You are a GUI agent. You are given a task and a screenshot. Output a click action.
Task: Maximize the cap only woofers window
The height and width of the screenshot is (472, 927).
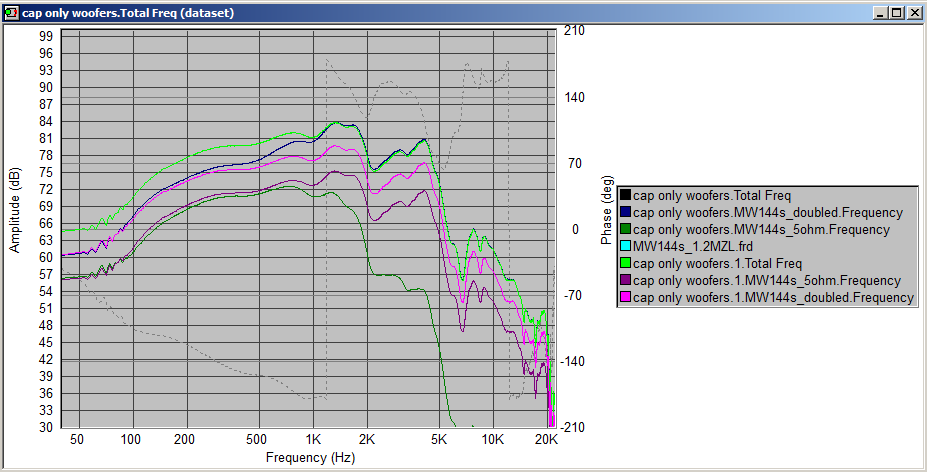(x=897, y=12)
